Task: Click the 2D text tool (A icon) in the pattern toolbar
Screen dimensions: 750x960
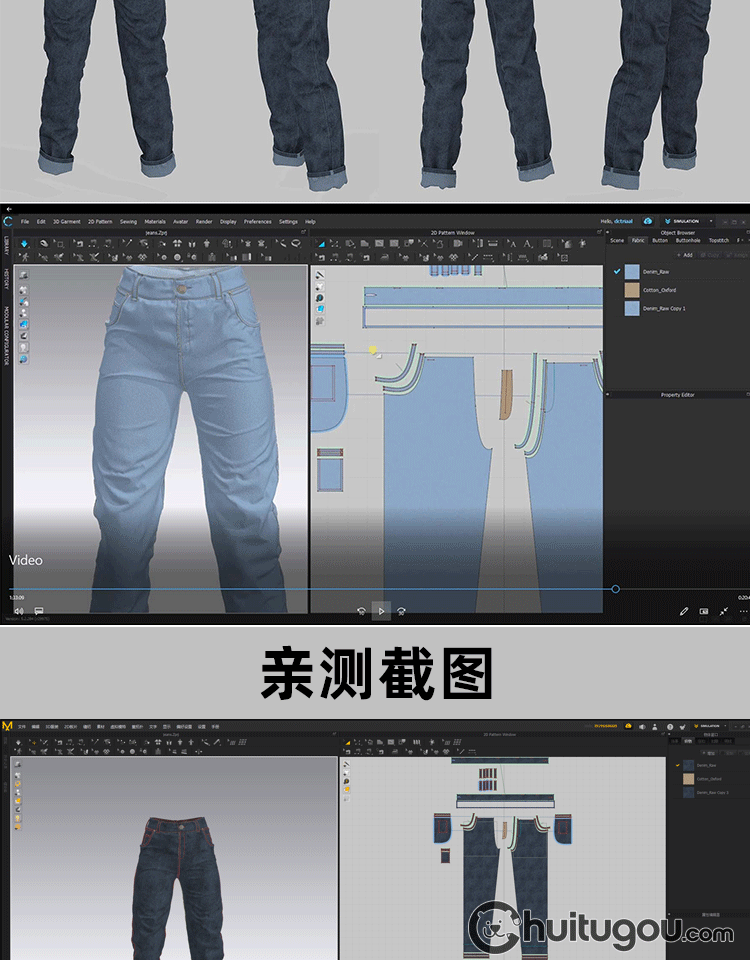Action: [x=527, y=244]
